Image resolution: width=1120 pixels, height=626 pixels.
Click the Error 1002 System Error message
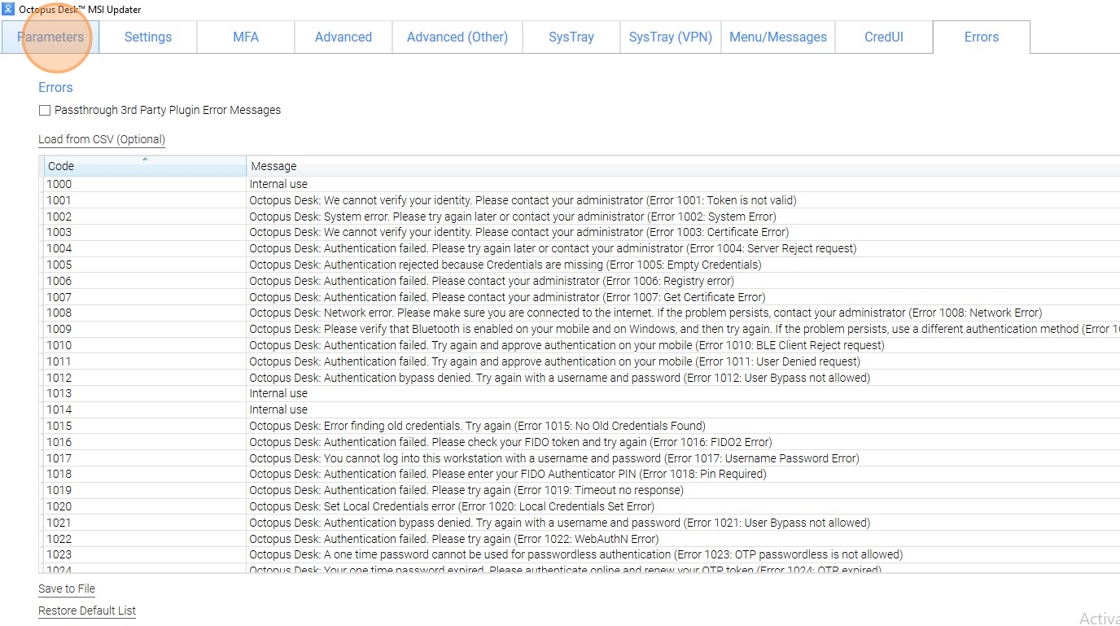[x=513, y=217]
